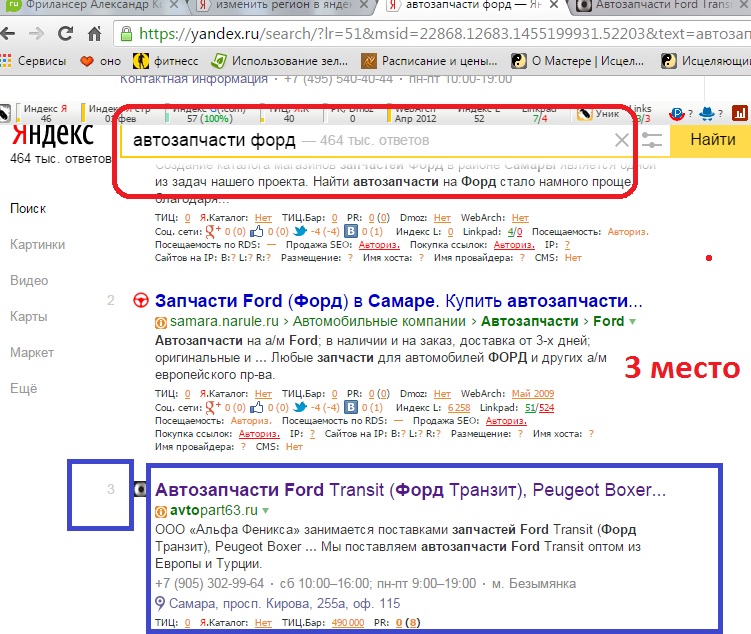Click the browser forward arrow

pos(36,34)
